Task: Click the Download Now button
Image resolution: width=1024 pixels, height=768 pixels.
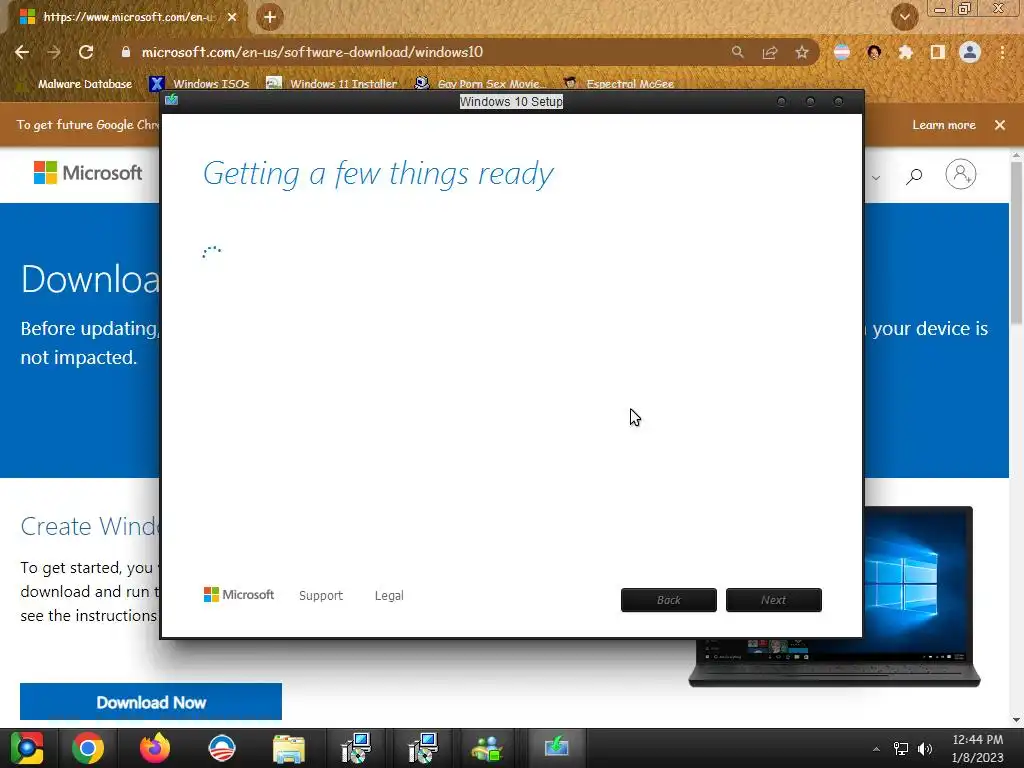Action: tap(151, 702)
